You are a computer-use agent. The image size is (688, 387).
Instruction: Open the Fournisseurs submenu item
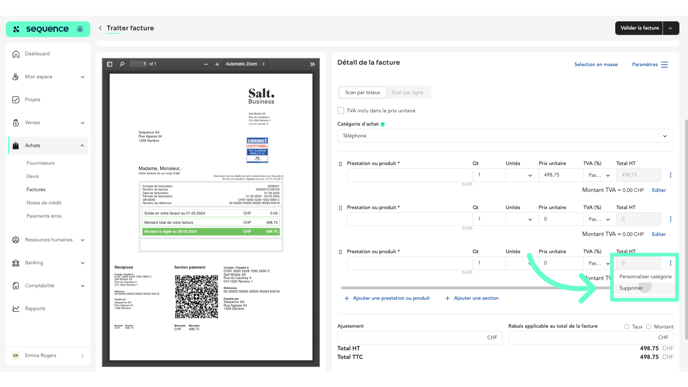[x=40, y=163]
